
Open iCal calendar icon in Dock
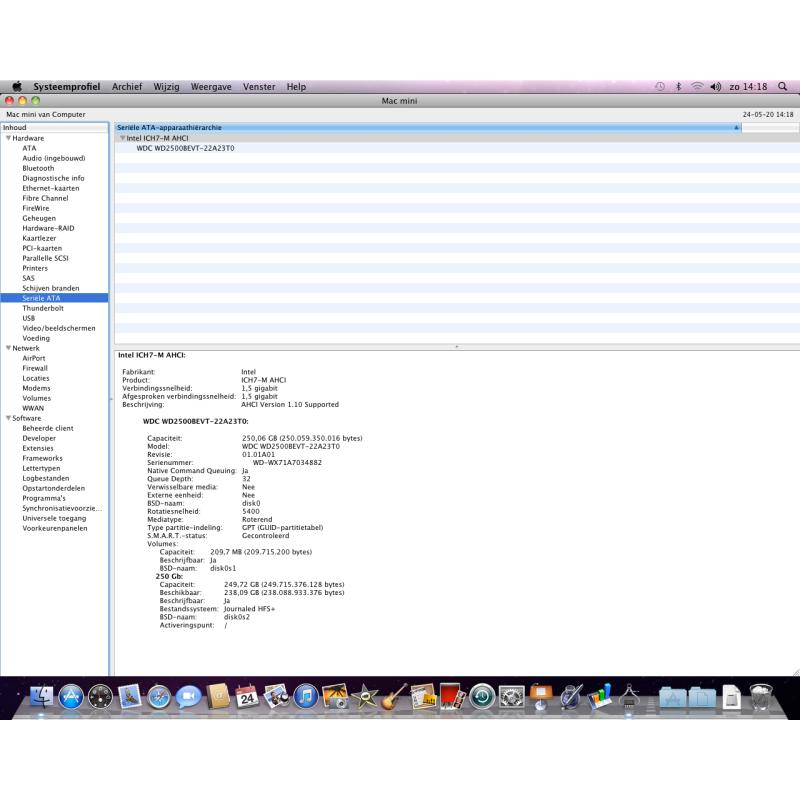tap(247, 696)
